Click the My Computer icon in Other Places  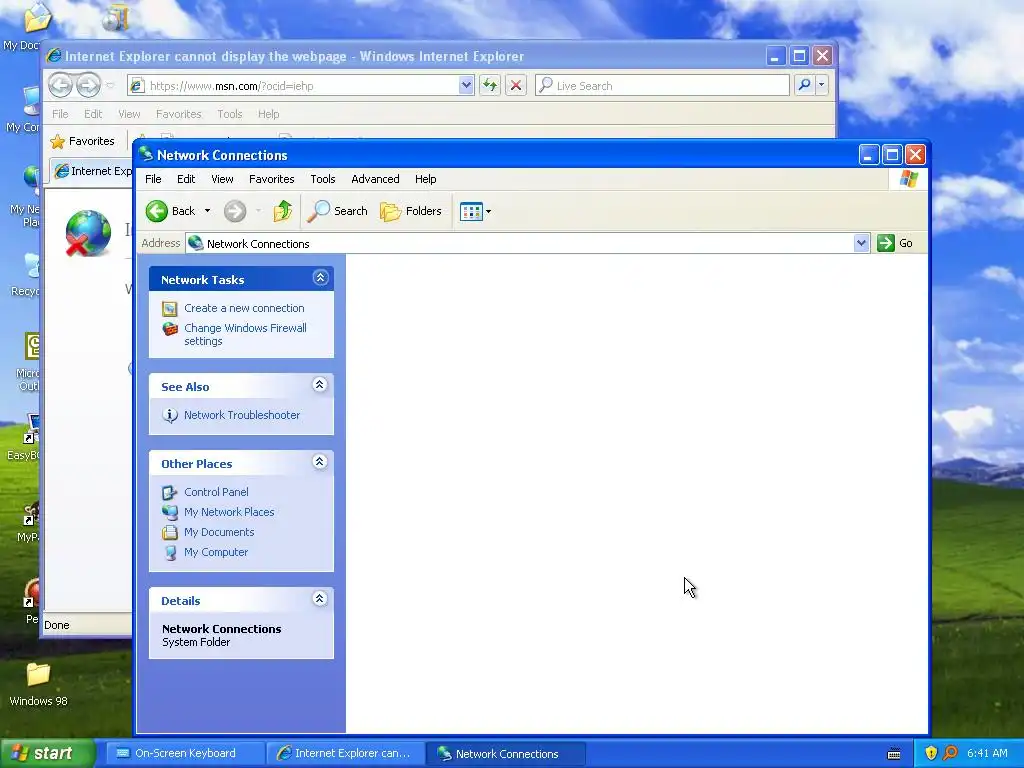(x=170, y=552)
